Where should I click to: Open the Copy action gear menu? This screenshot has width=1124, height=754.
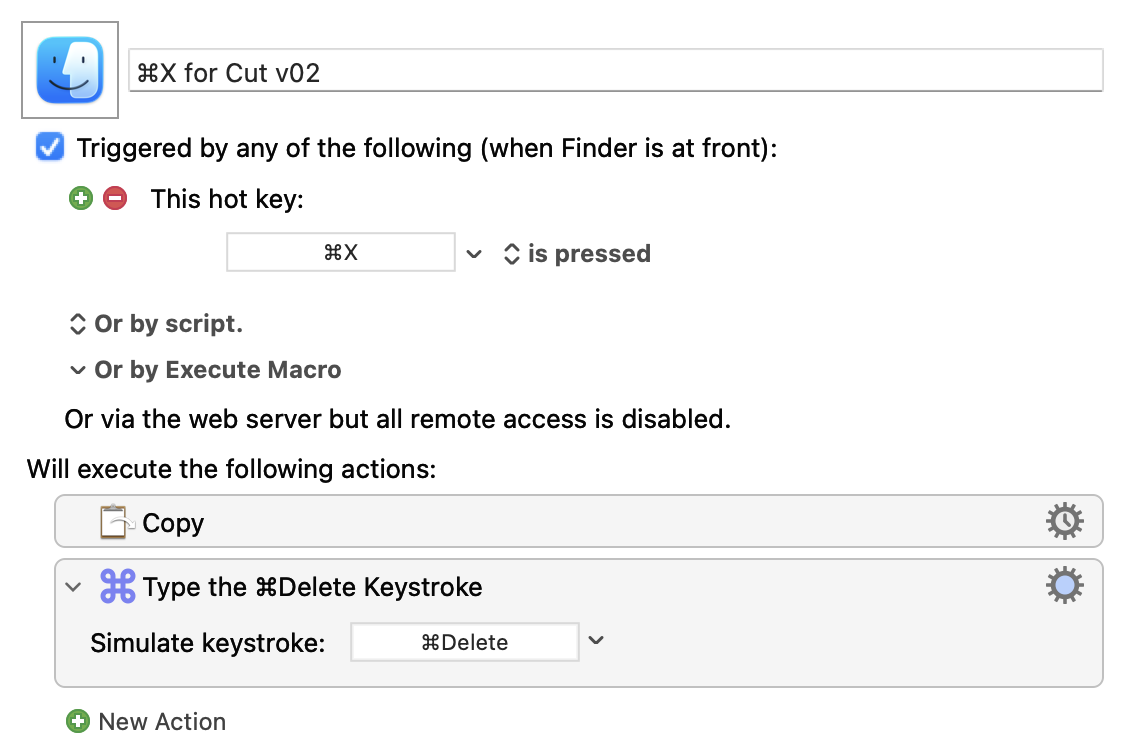pyautogui.click(x=1064, y=521)
